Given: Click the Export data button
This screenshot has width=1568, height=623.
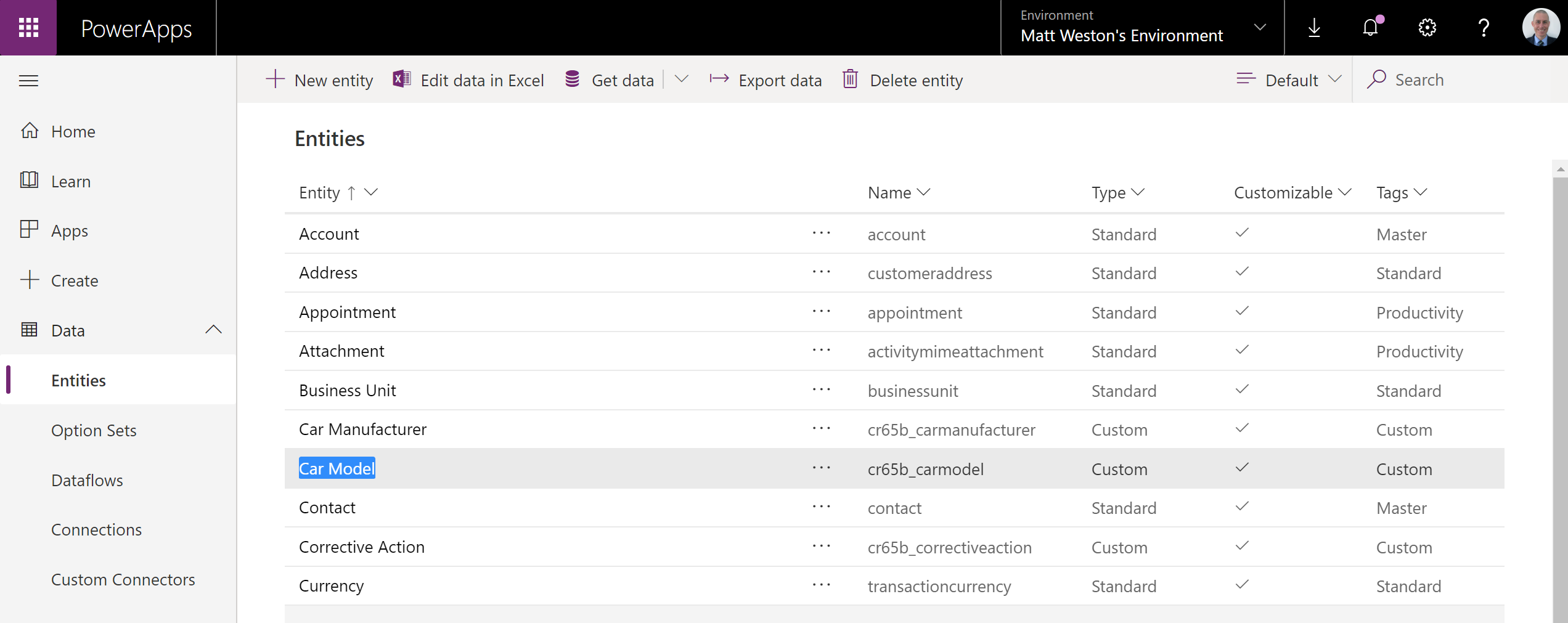Looking at the screenshot, I should [765, 79].
